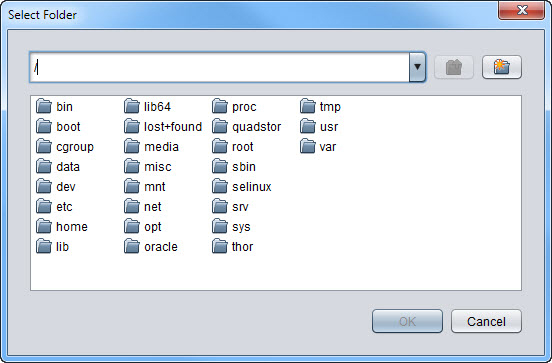The height and width of the screenshot is (363, 552).
Task: Select the selinux folder icon
Action: (x=220, y=186)
